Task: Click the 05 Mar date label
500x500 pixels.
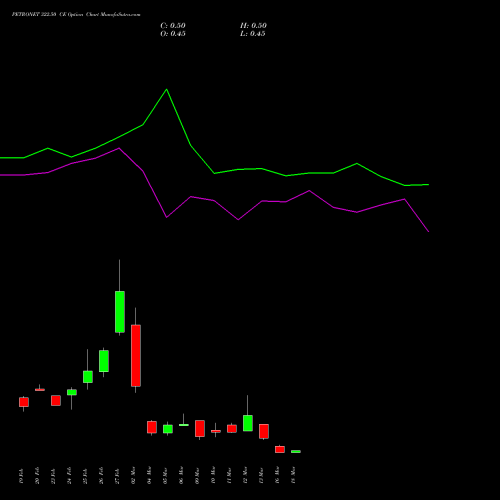Action: (x=165, y=476)
